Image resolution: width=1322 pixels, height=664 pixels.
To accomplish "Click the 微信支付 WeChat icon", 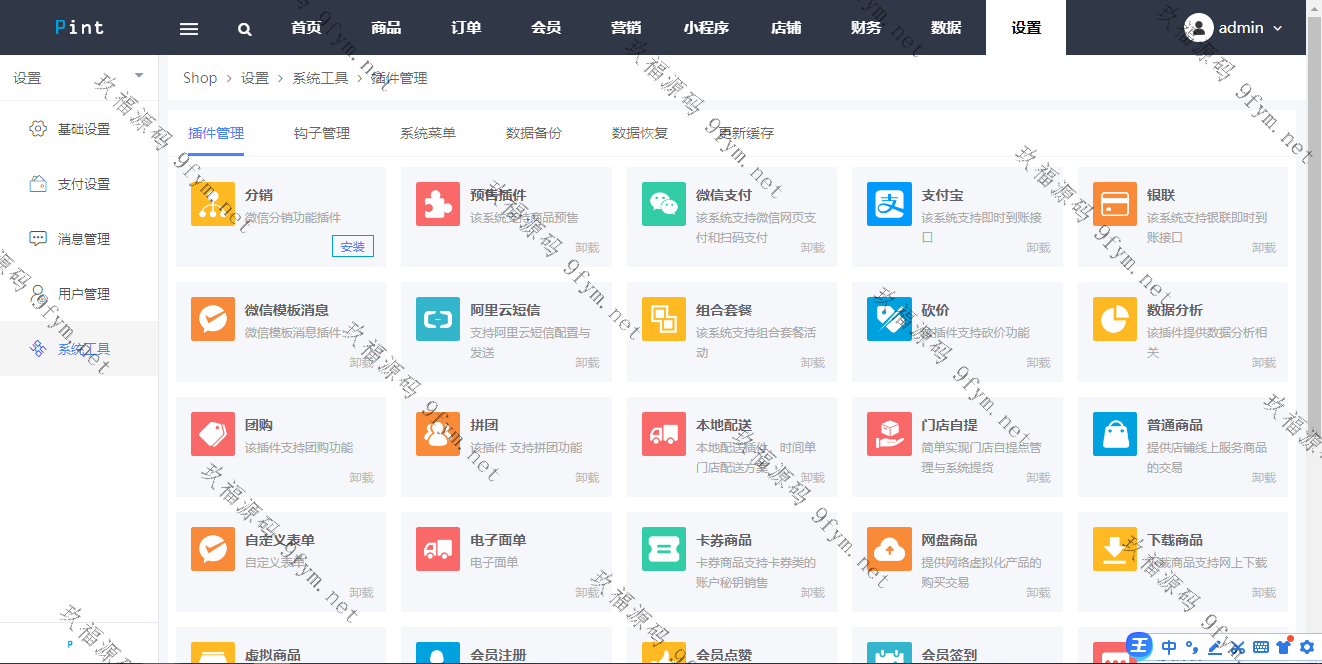I will pyautogui.click(x=664, y=204).
